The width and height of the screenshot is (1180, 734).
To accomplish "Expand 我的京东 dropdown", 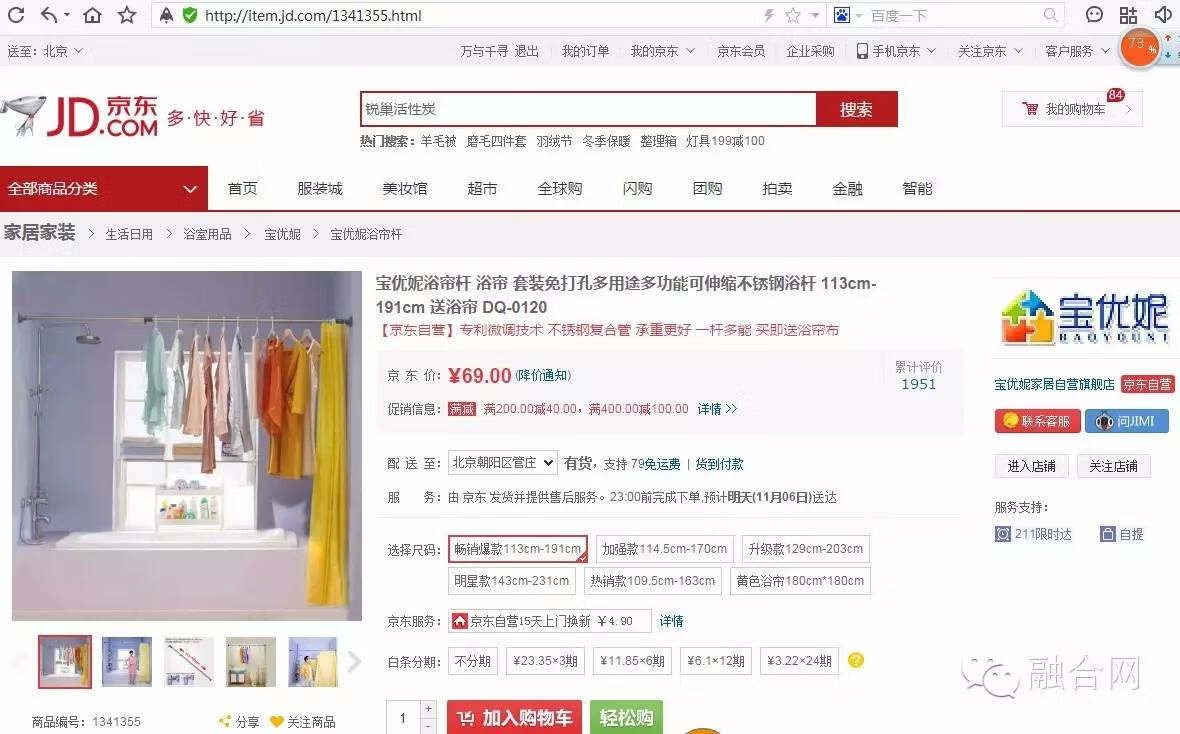I will click(x=662, y=51).
